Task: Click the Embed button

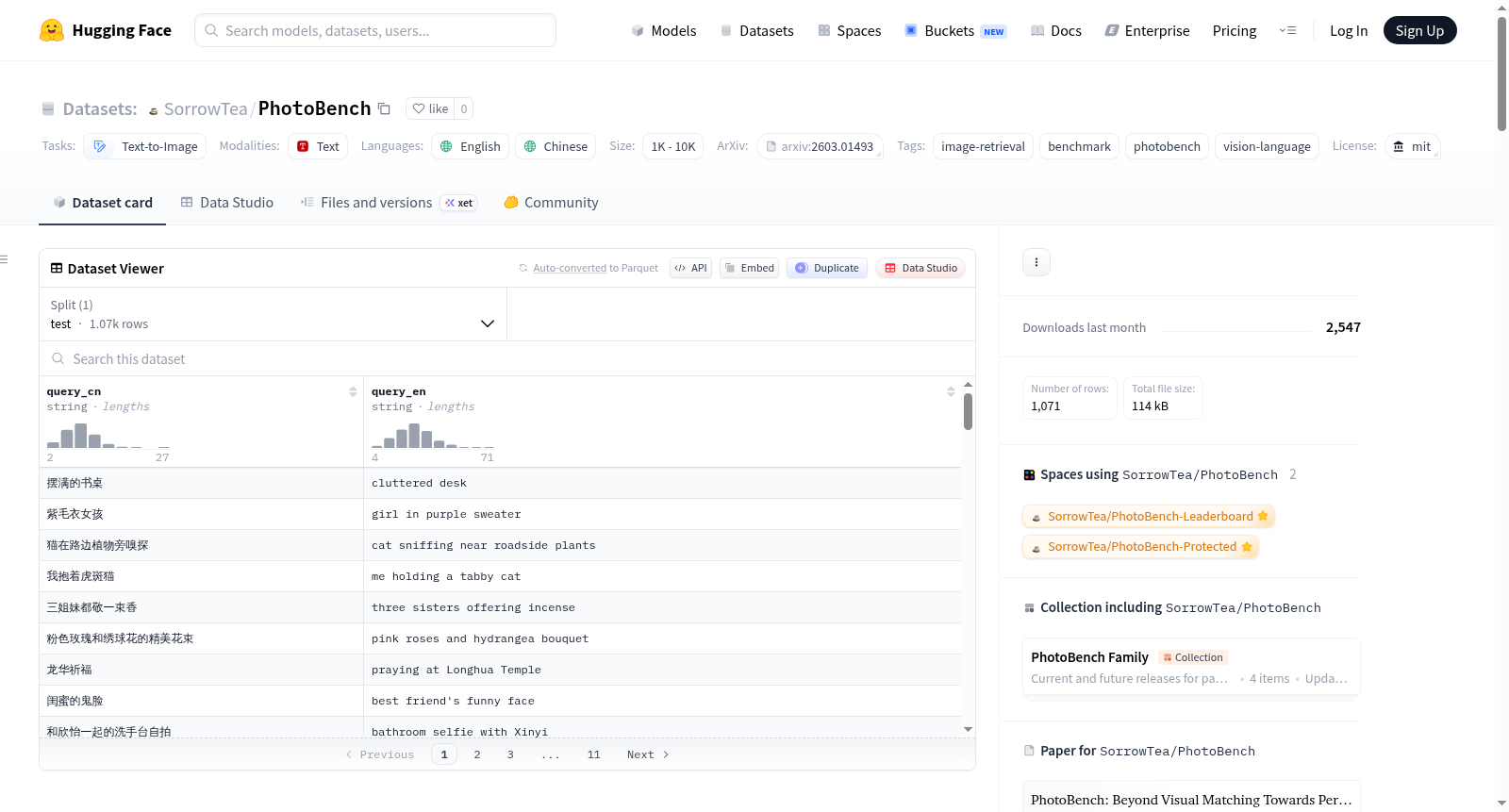Action: (749, 268)
